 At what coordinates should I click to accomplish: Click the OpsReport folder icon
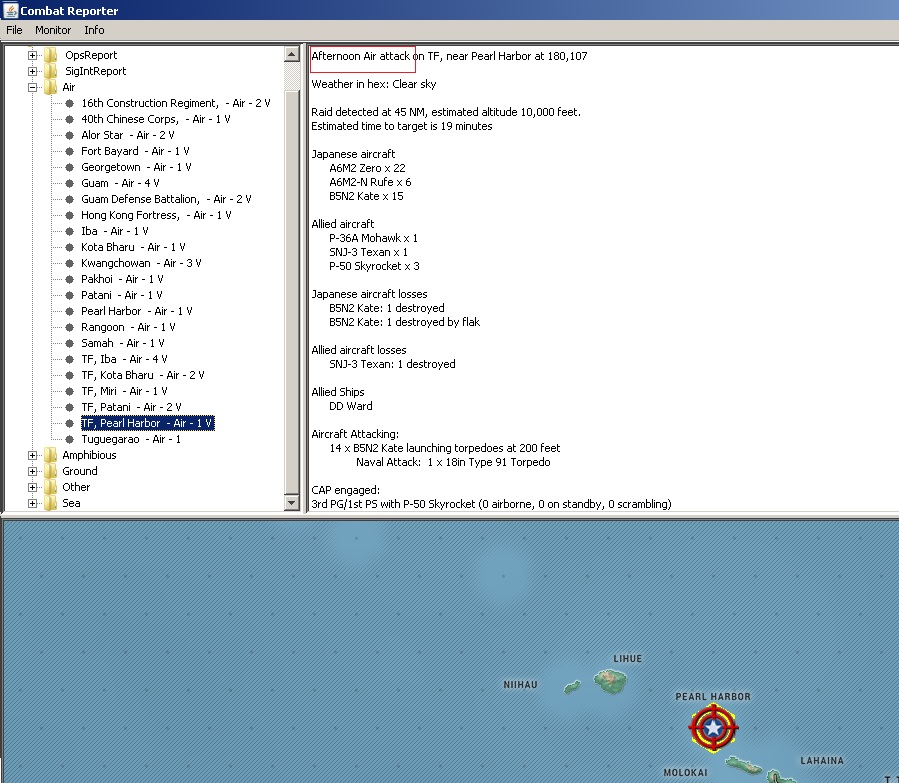[x=50, y=55]
